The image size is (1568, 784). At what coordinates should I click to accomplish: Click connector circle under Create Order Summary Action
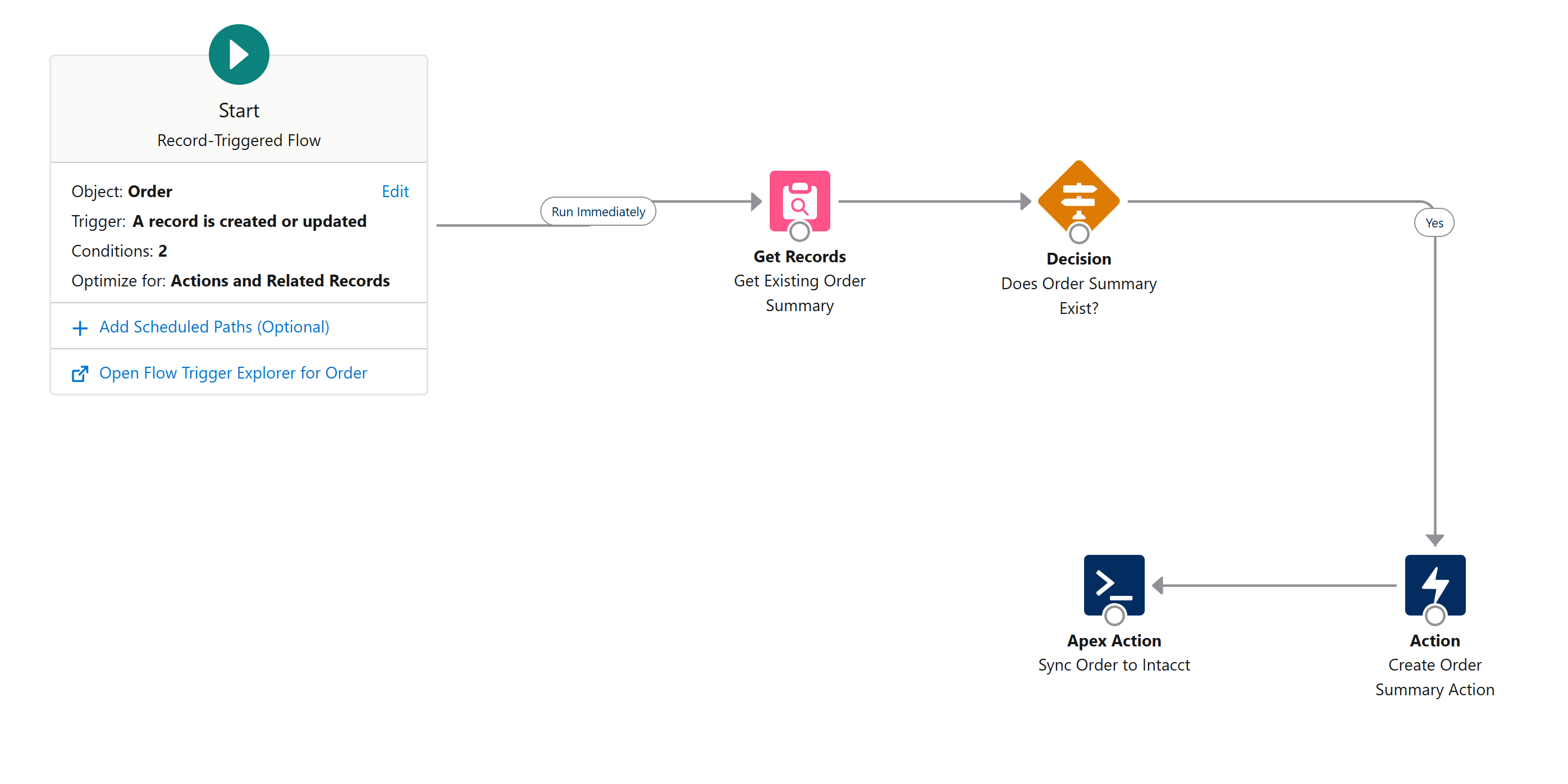pos(1435,616)
